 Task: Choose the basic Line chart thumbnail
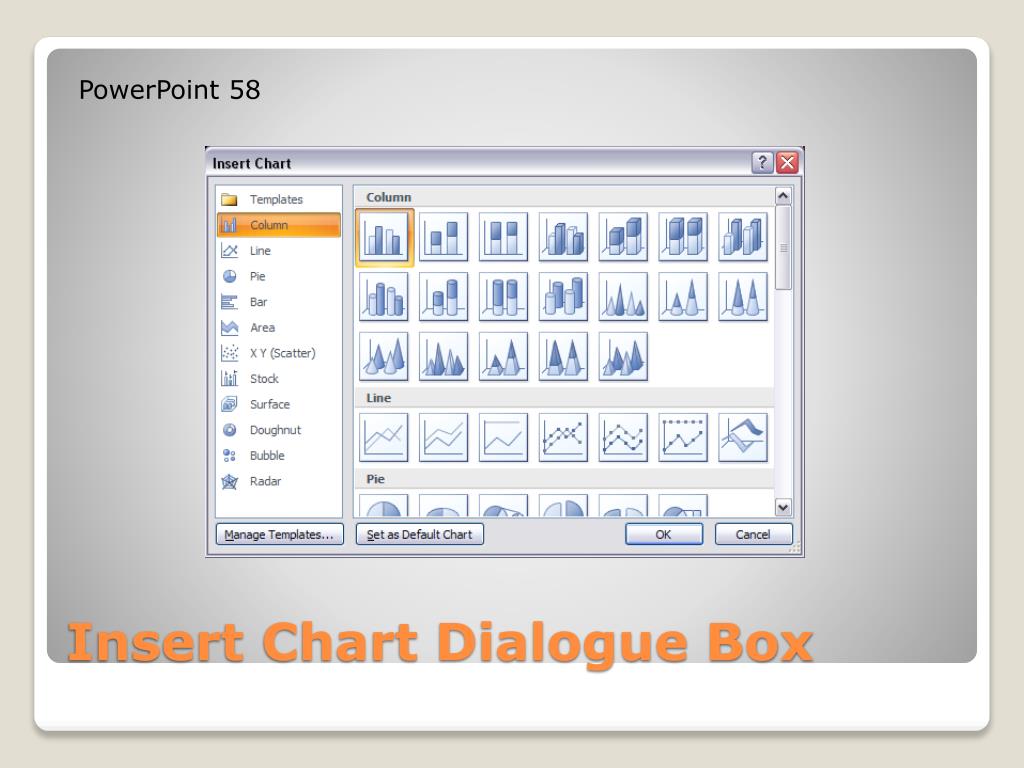[x=383, y=438]
